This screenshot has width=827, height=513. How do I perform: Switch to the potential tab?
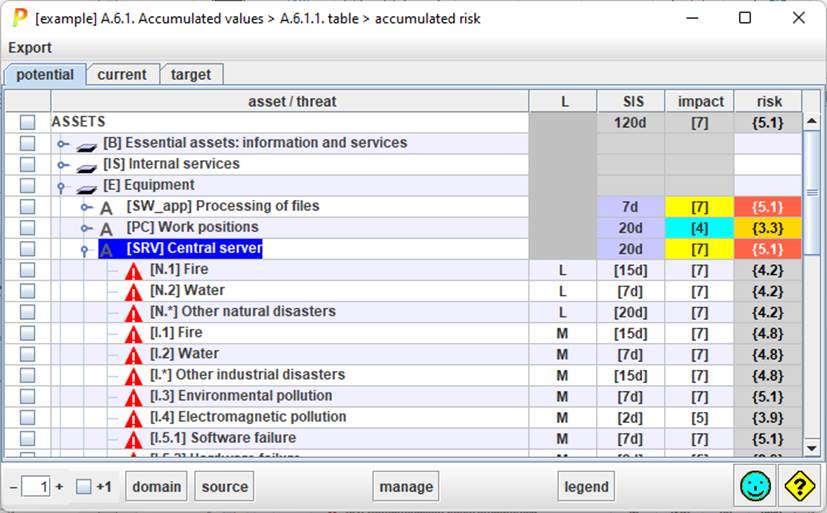pos(45,74)
